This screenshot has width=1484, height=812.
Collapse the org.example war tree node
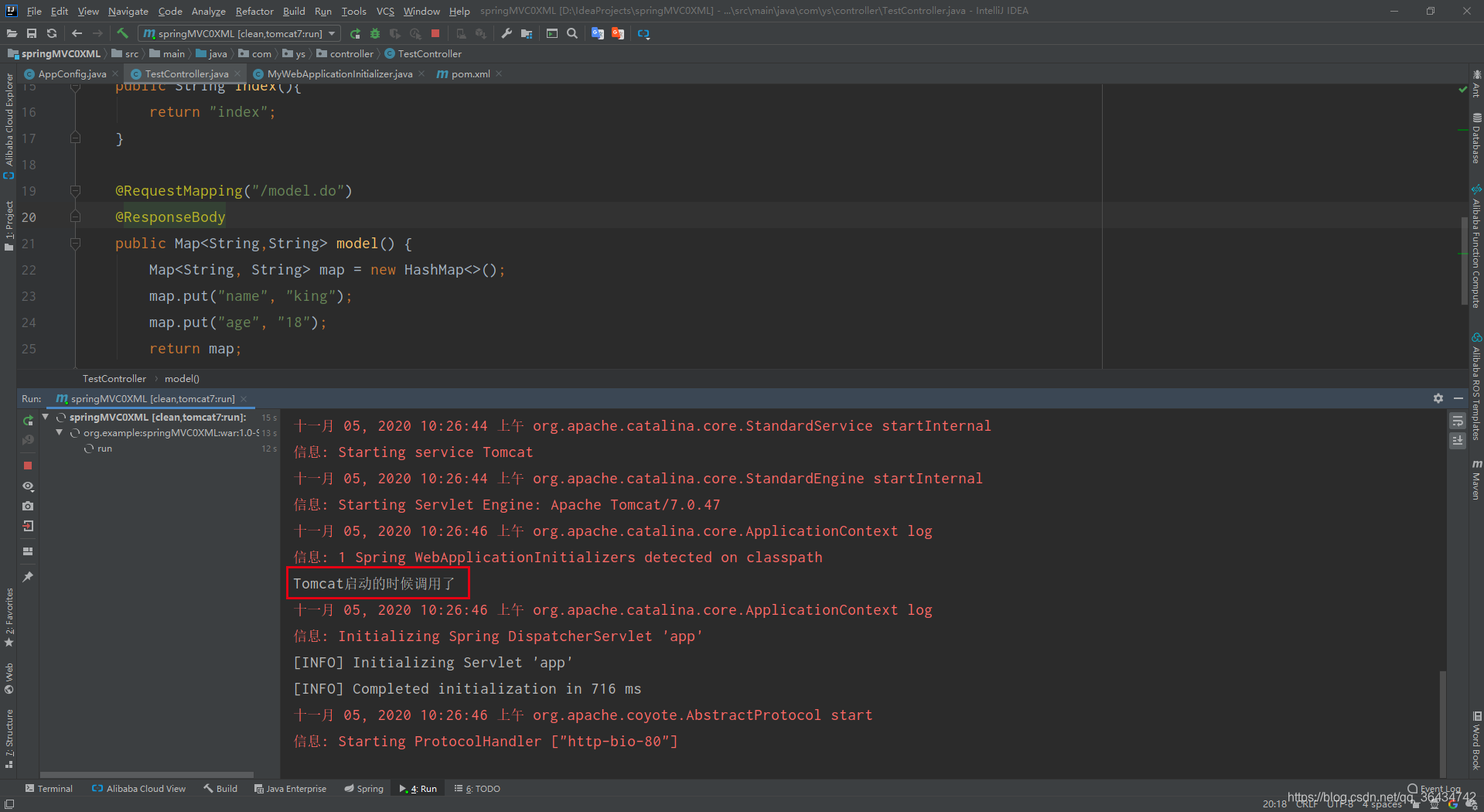(60, 433)
